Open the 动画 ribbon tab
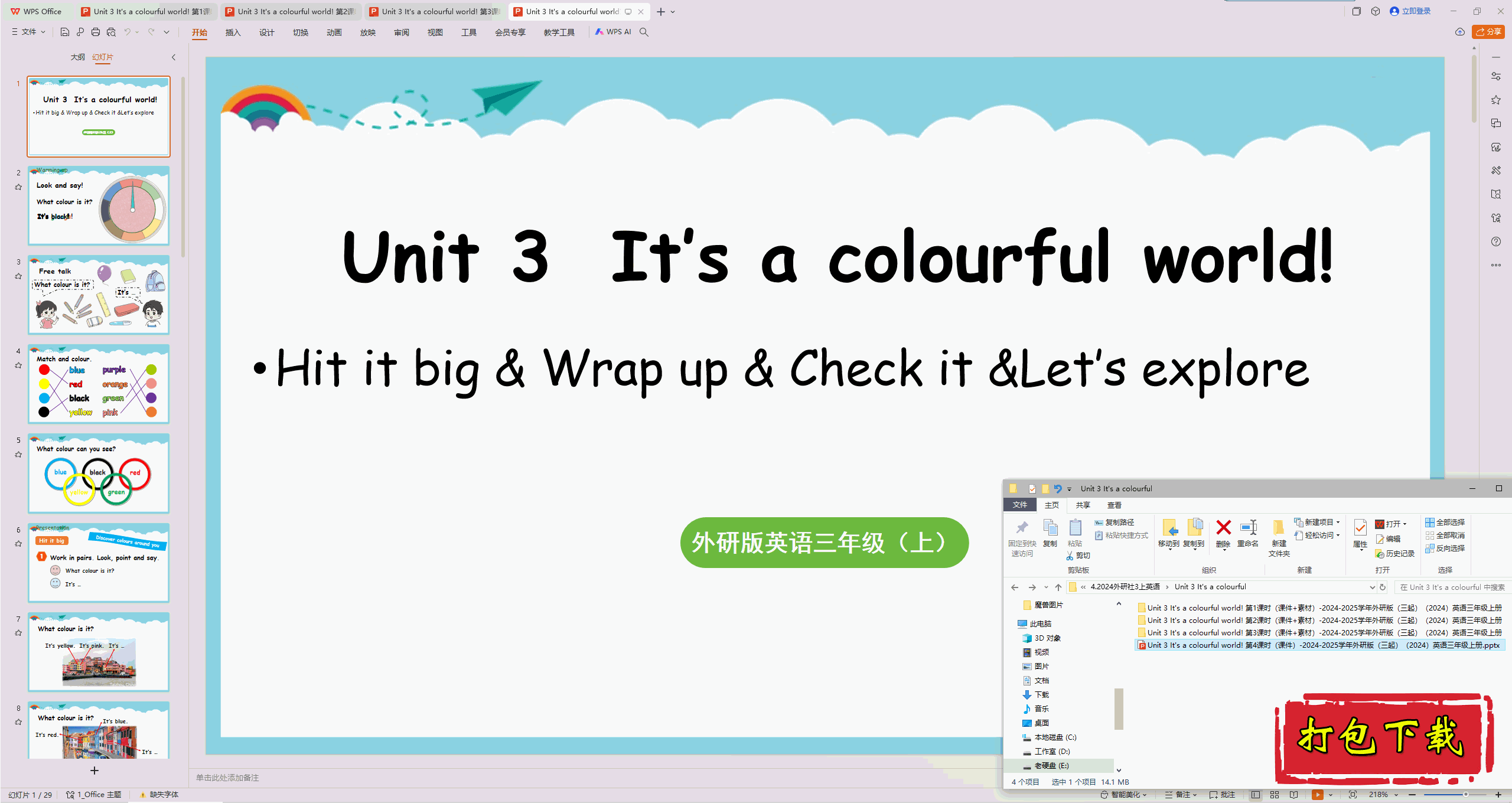The image size is (1512, 803). (334, 32)
